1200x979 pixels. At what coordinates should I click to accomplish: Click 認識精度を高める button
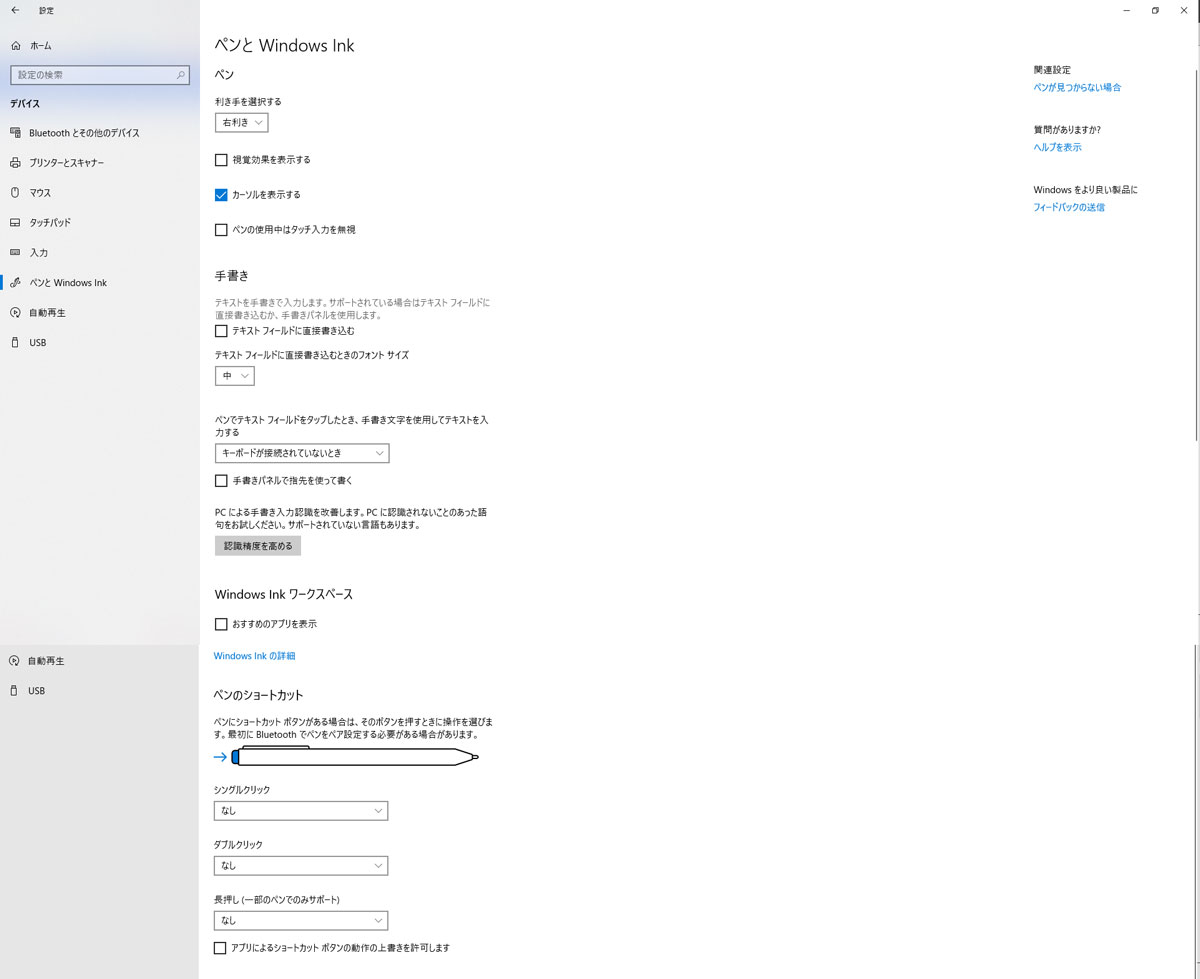(x=258, y=546)
